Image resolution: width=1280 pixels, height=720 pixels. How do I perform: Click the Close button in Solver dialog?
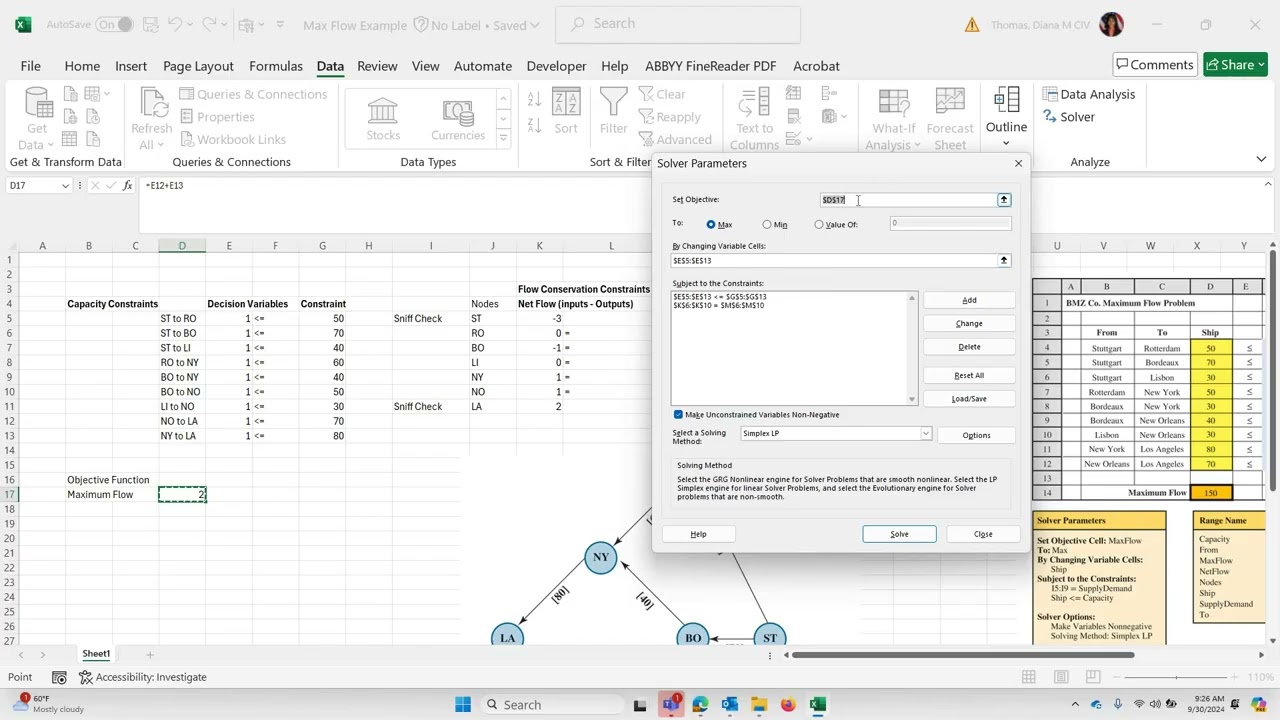pyautogui.click(x=983, y=534)
